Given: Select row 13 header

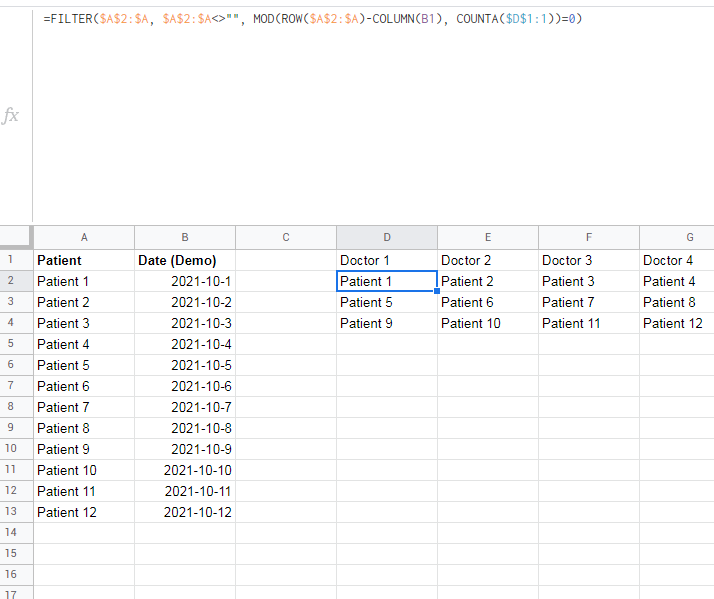Looking at the screenshot, I should (x=16, y=512).
